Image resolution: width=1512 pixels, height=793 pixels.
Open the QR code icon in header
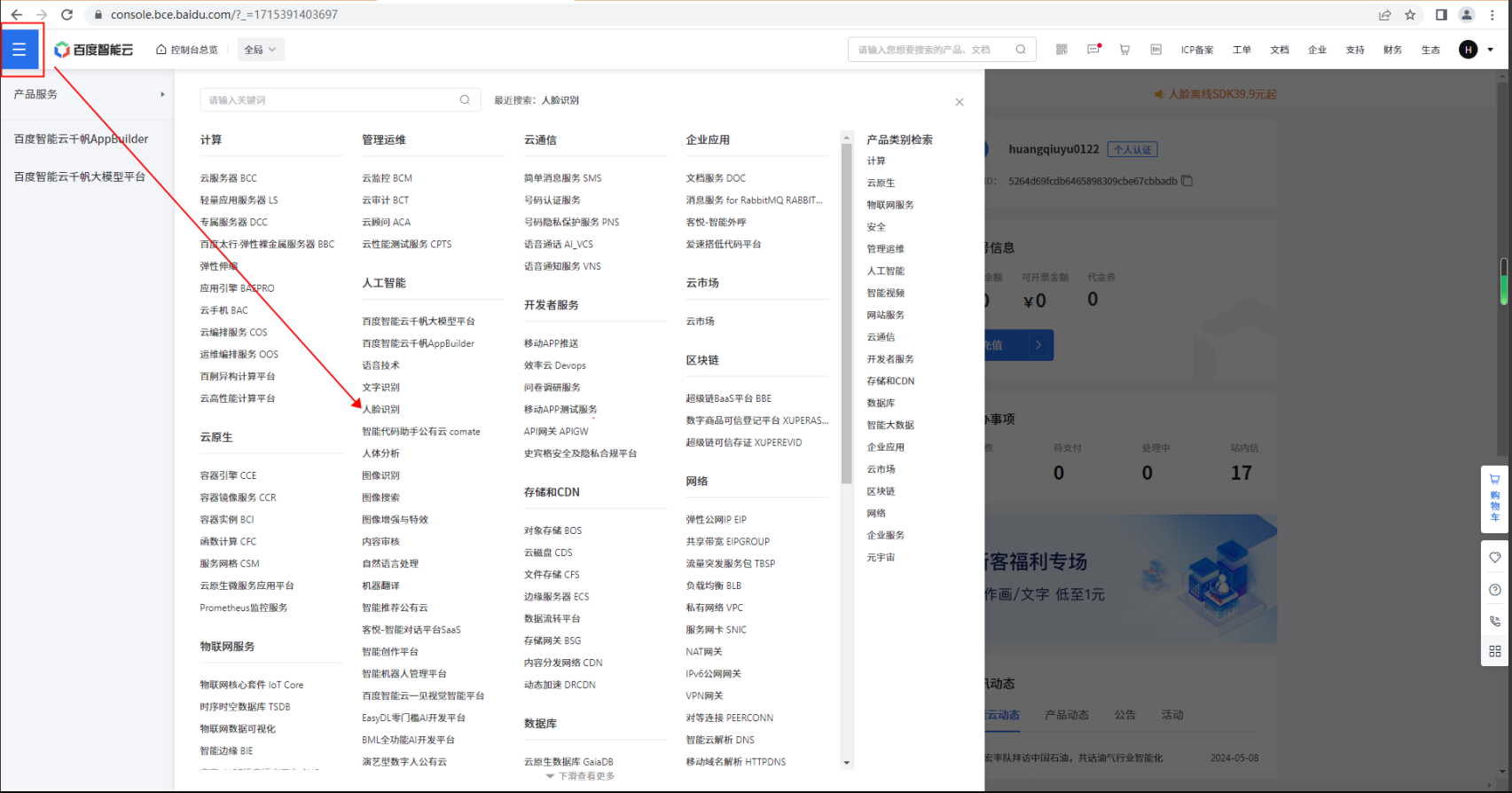click(1062, 50)
